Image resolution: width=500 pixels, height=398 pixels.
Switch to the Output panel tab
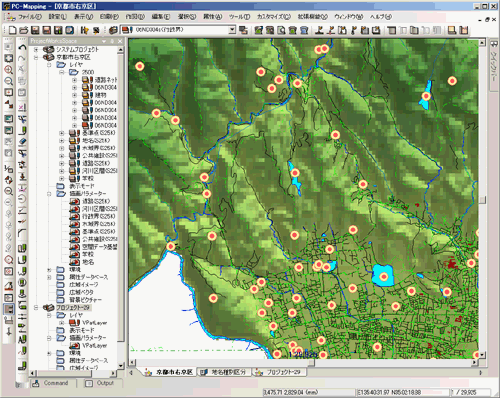coord(99,383)
